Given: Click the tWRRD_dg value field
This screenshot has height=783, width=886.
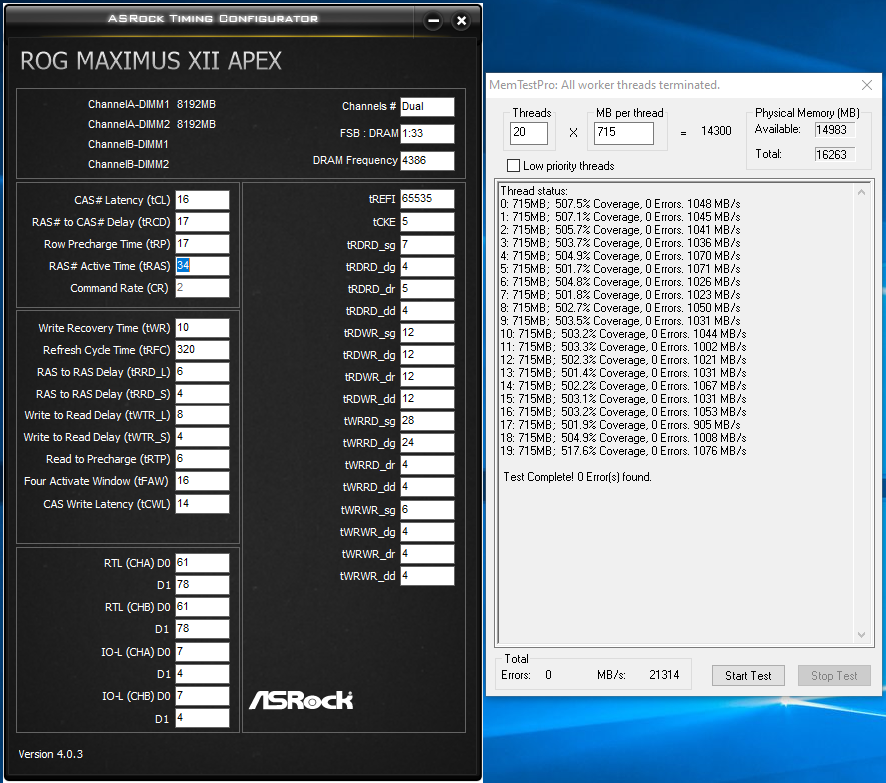Looking at the screenshot, I should point(427,443).
